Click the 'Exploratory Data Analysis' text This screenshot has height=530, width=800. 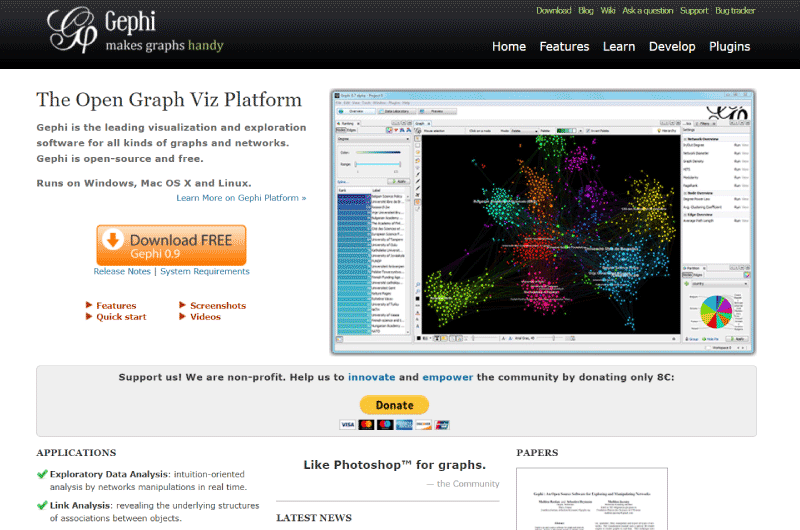coord(109,474)
